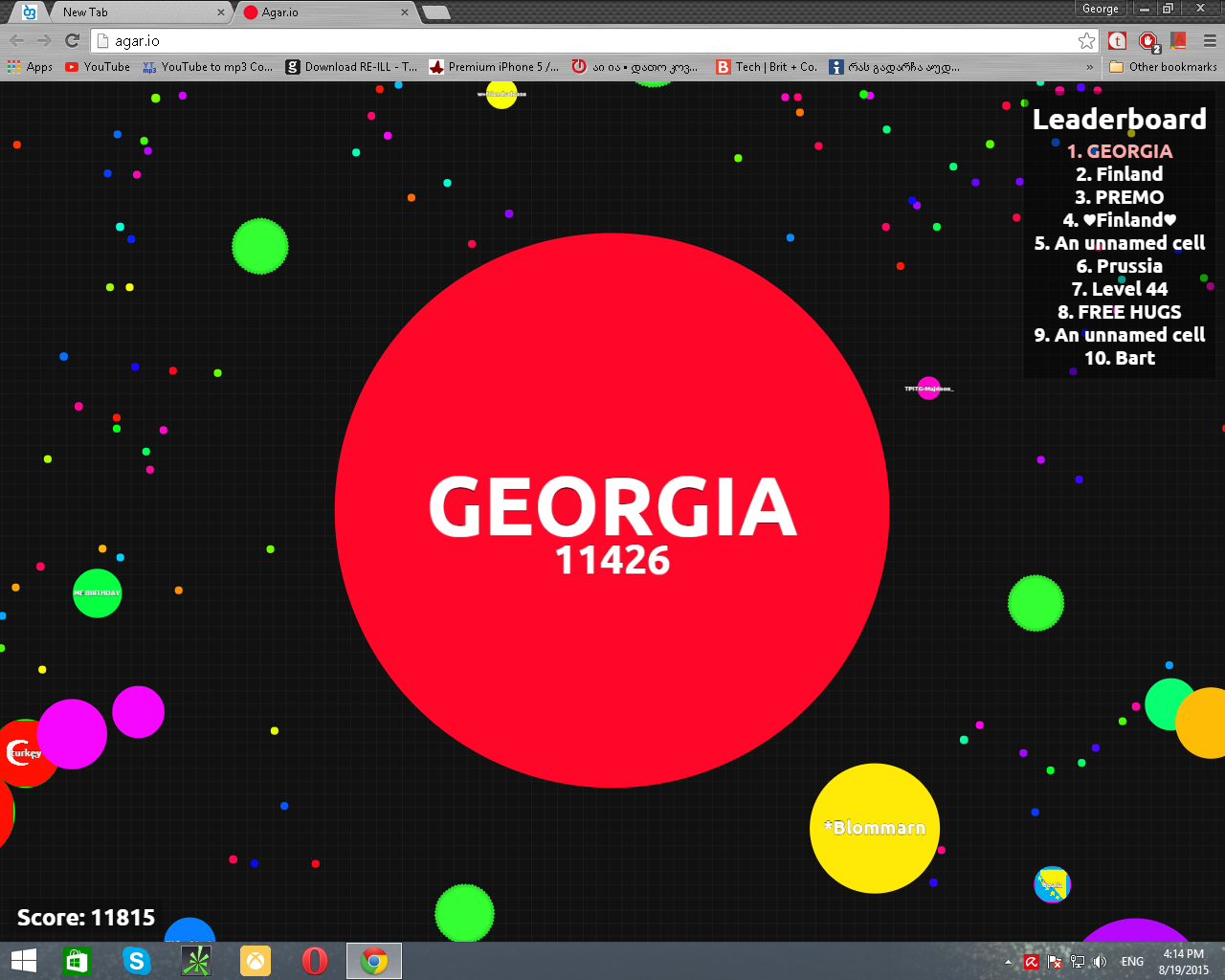Screen dimensions: 1225x980
Task: Open the red 't' extension icon
Action: click(1117, 40)
